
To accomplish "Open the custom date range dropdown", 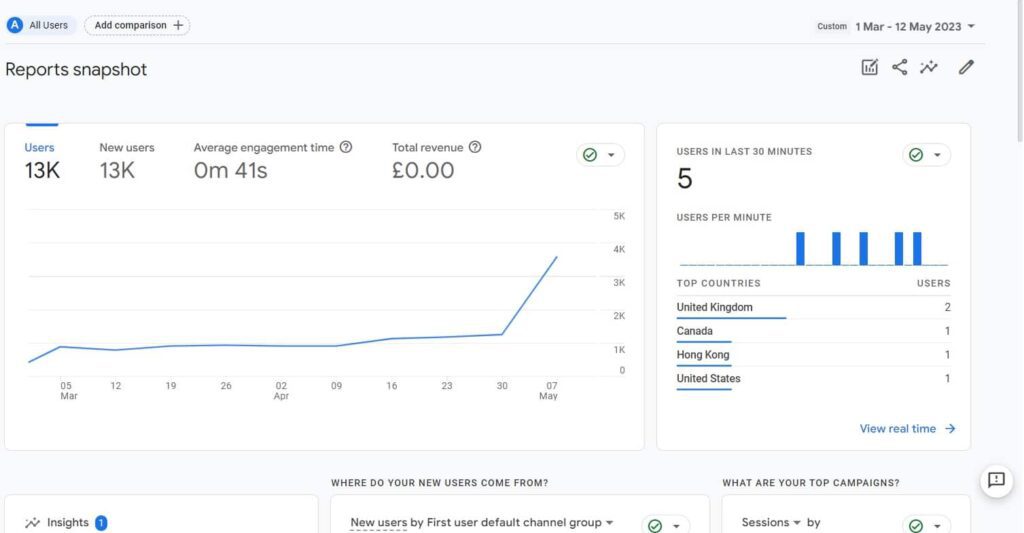I will click(913, 26).
